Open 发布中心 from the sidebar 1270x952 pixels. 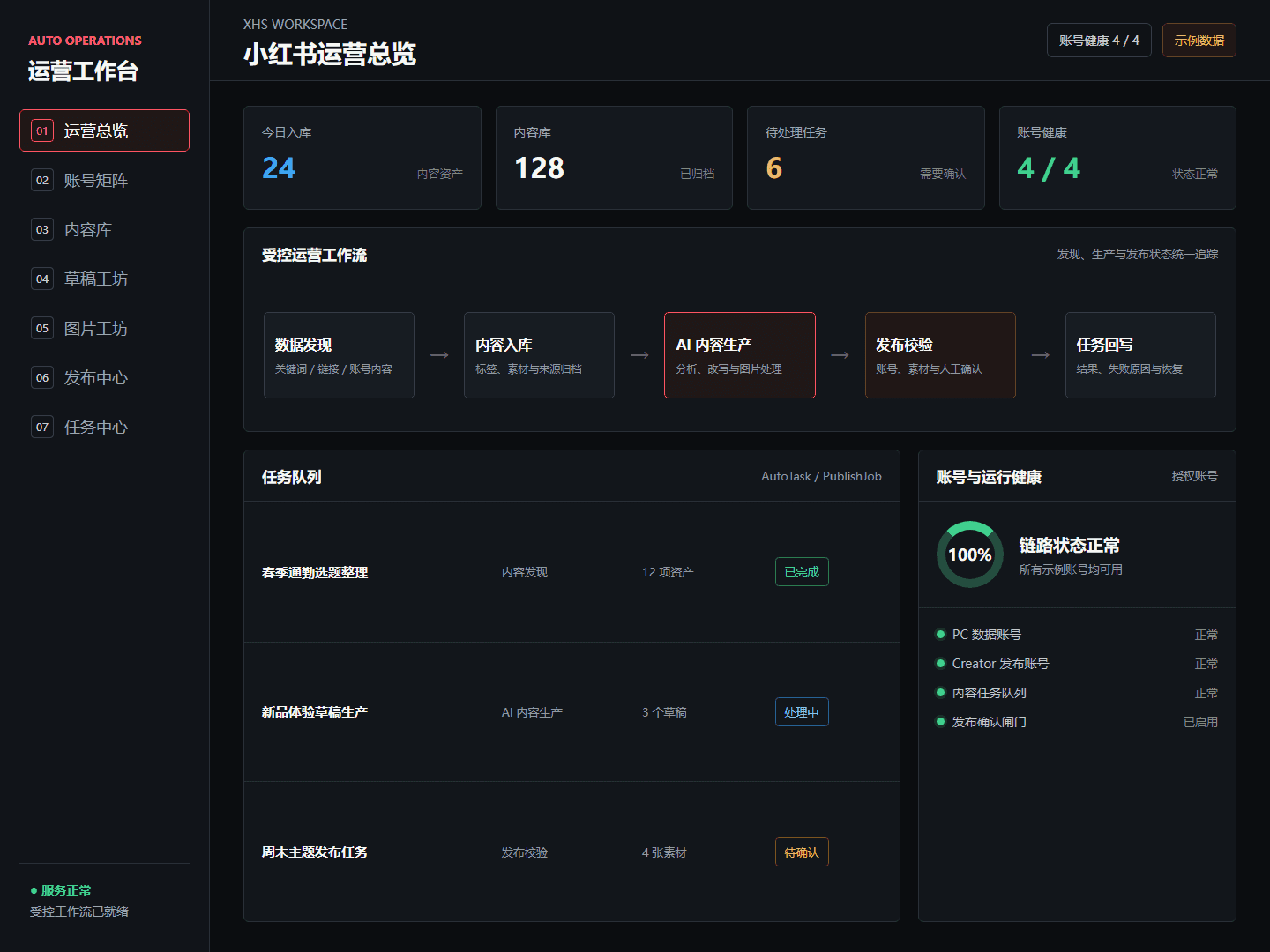[104, 377]
